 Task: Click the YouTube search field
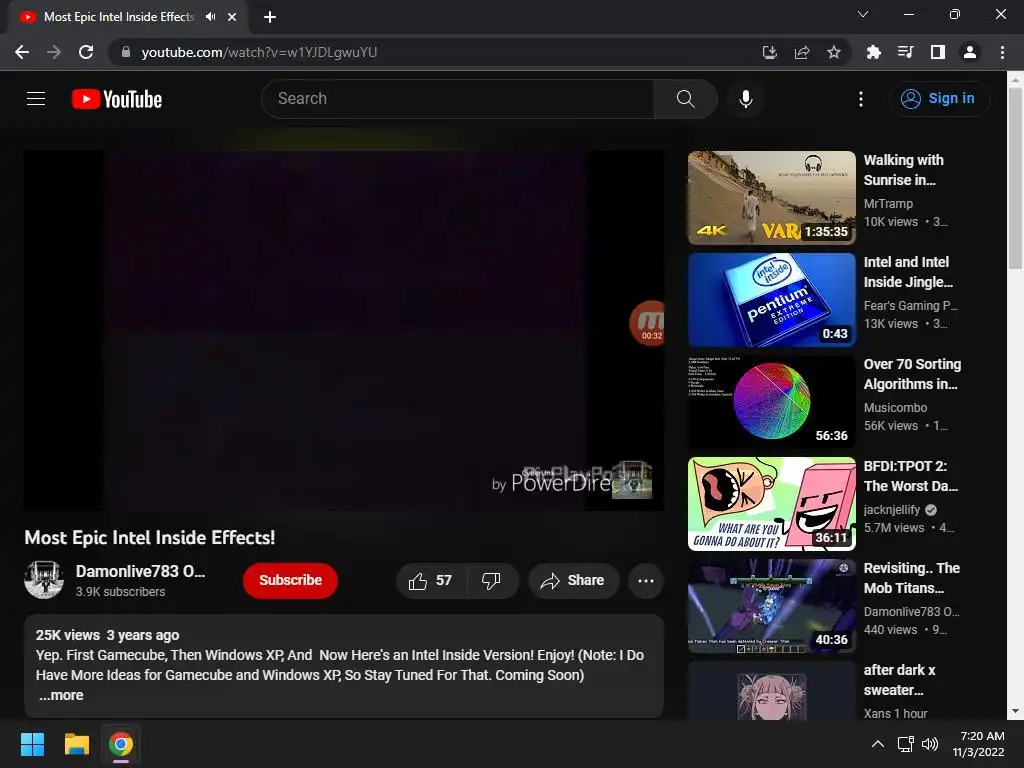(458, 99)
